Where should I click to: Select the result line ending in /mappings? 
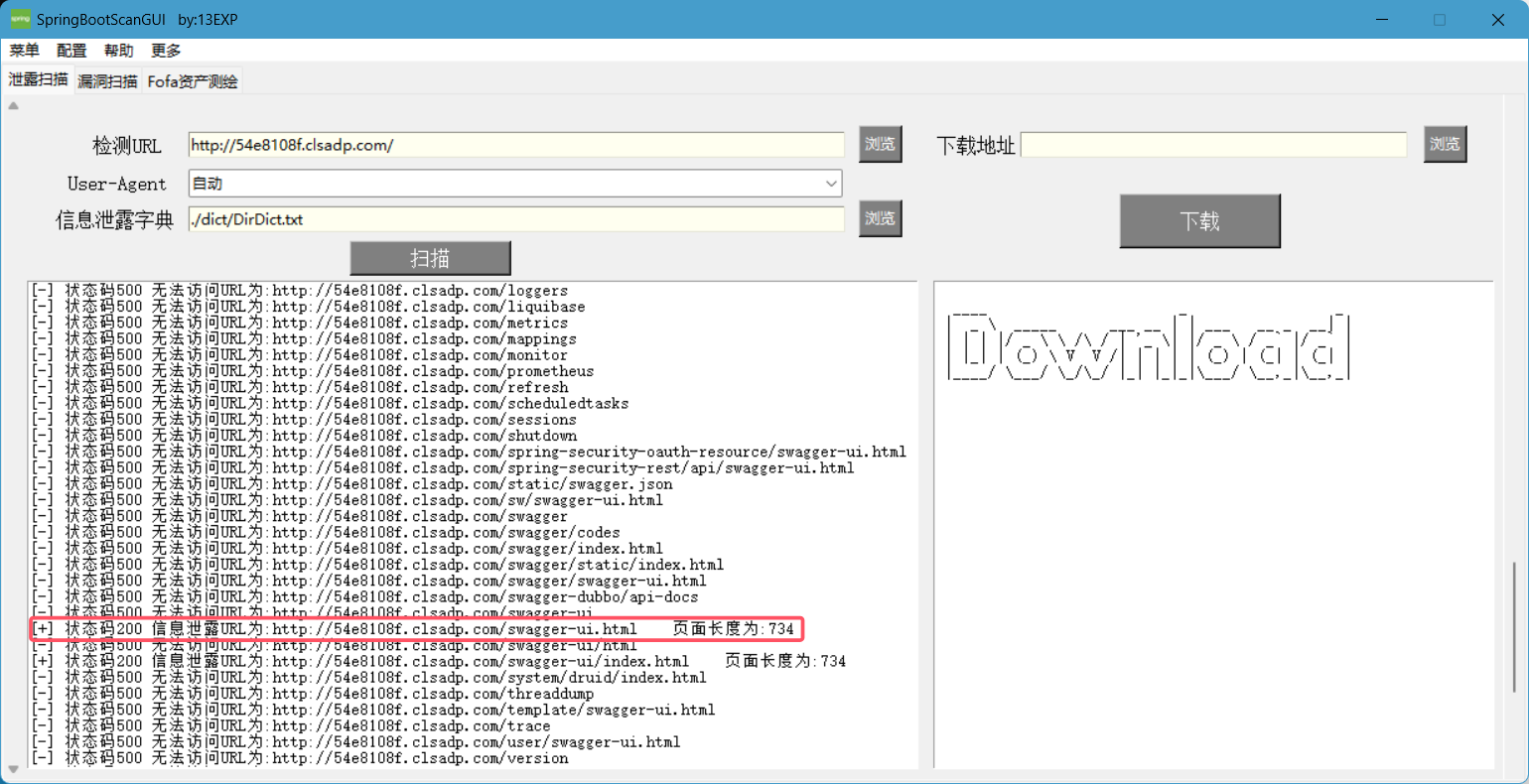click(x=304, y=338)
